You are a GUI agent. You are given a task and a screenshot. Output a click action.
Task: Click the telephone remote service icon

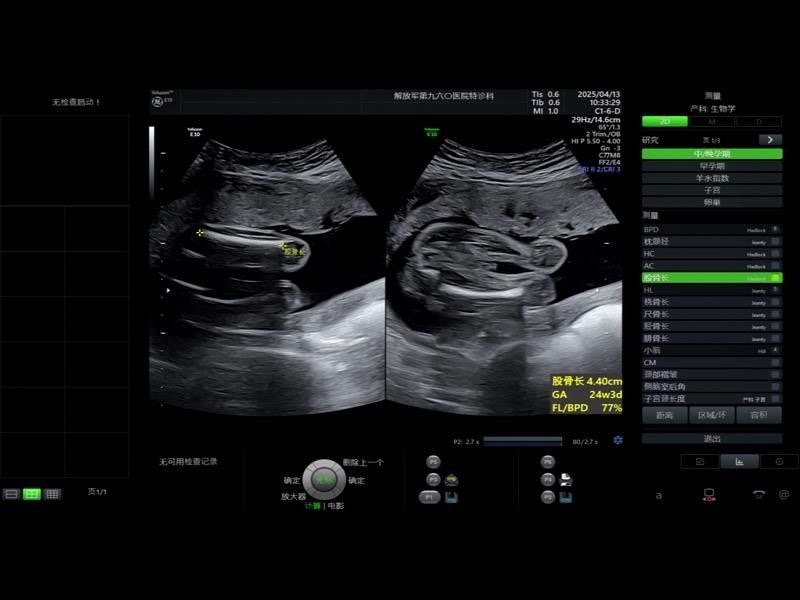[x=759, y=494]
